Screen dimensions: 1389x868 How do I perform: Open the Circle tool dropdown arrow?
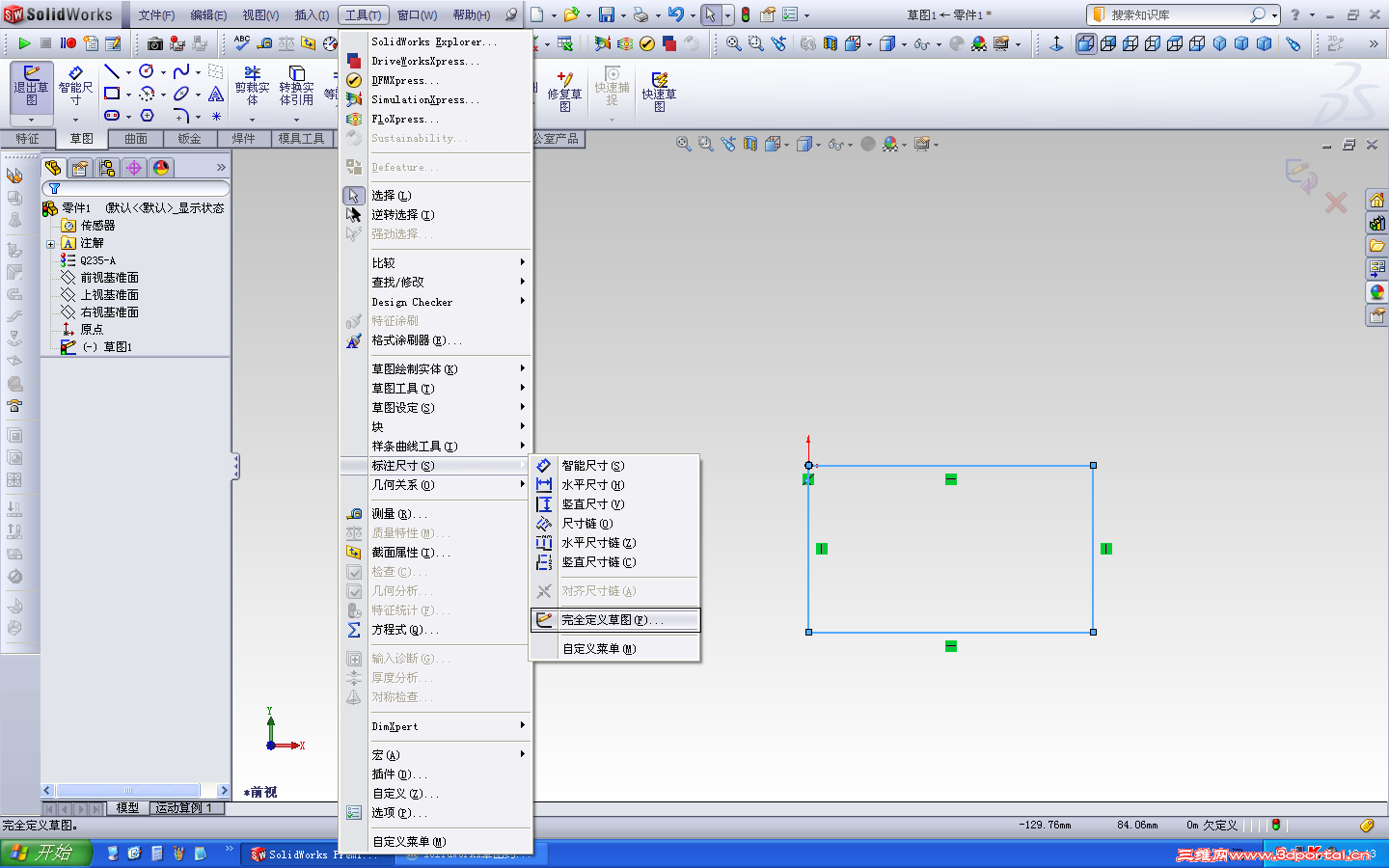(163, 72)
